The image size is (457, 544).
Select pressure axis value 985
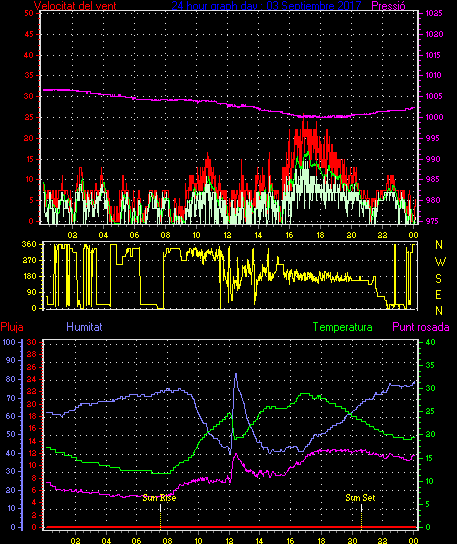[x=432, y=179]
